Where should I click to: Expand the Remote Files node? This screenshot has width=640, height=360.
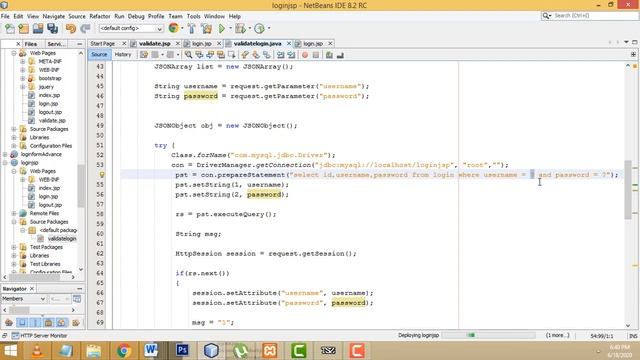[x=13, y=213]
